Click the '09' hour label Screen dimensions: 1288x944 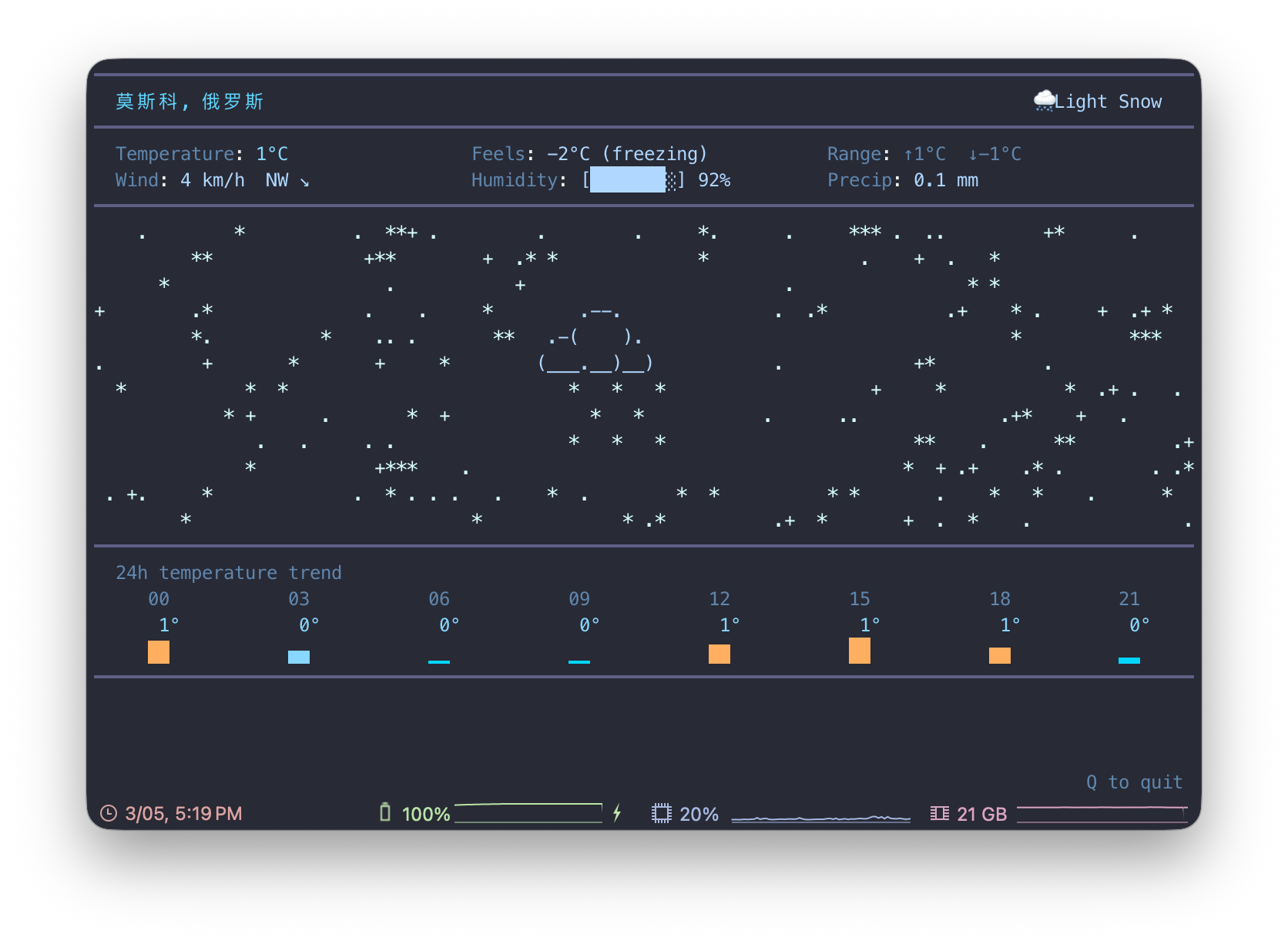[x=579, y=599]
